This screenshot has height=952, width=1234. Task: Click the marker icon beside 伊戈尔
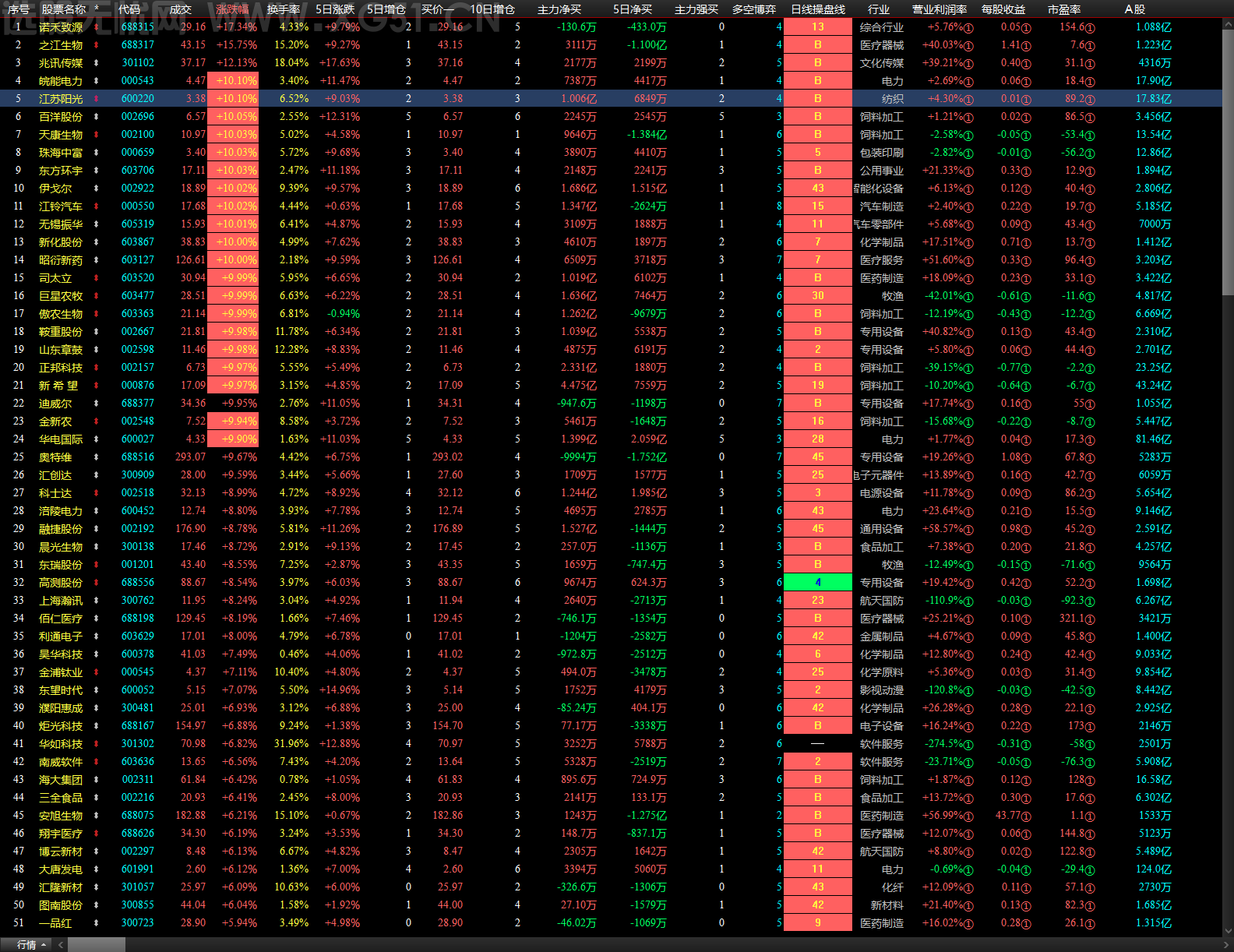coord(97,189)
